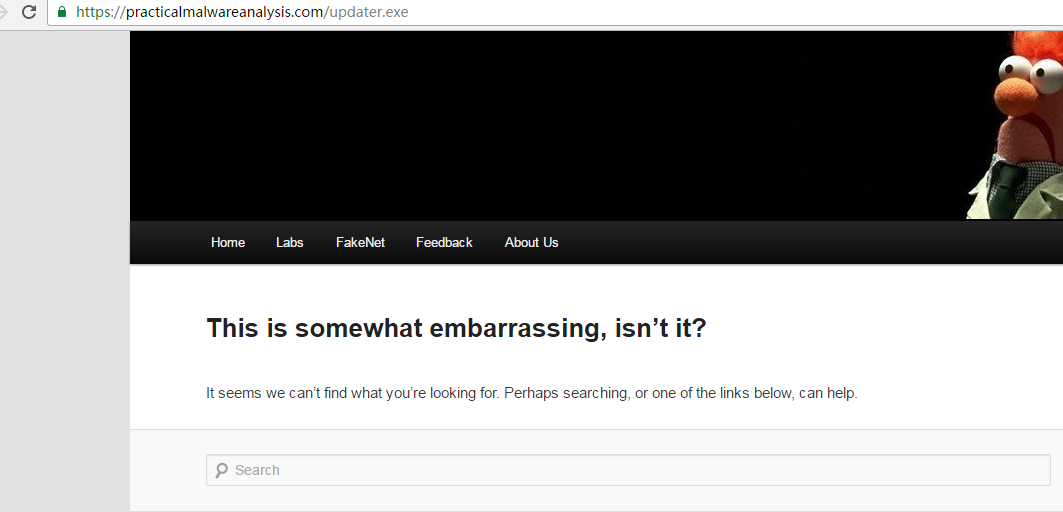Open the Home menu item
The image size is (1063, 512).
click(x=228, y=242)
